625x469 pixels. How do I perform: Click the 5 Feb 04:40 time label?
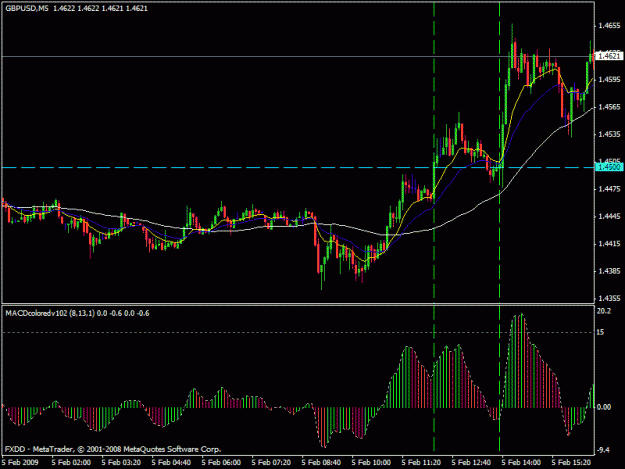point(171,462)
